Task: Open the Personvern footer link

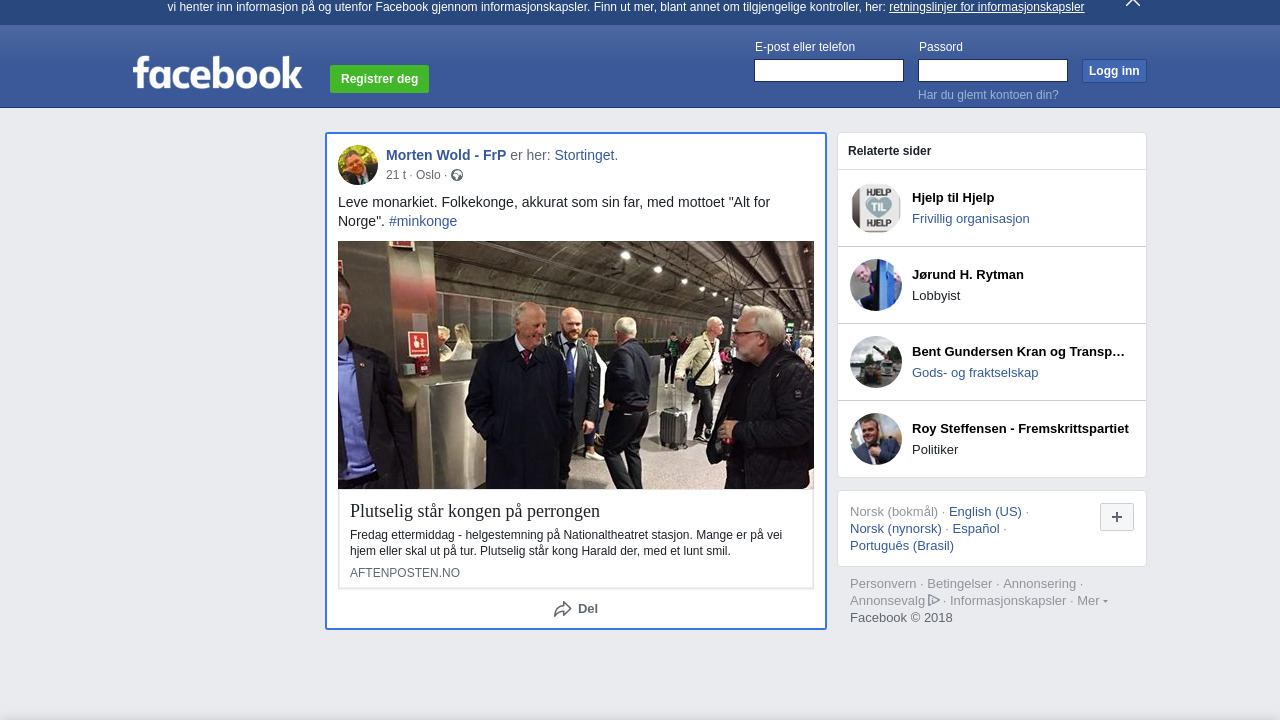Action: tap(883, 583)
